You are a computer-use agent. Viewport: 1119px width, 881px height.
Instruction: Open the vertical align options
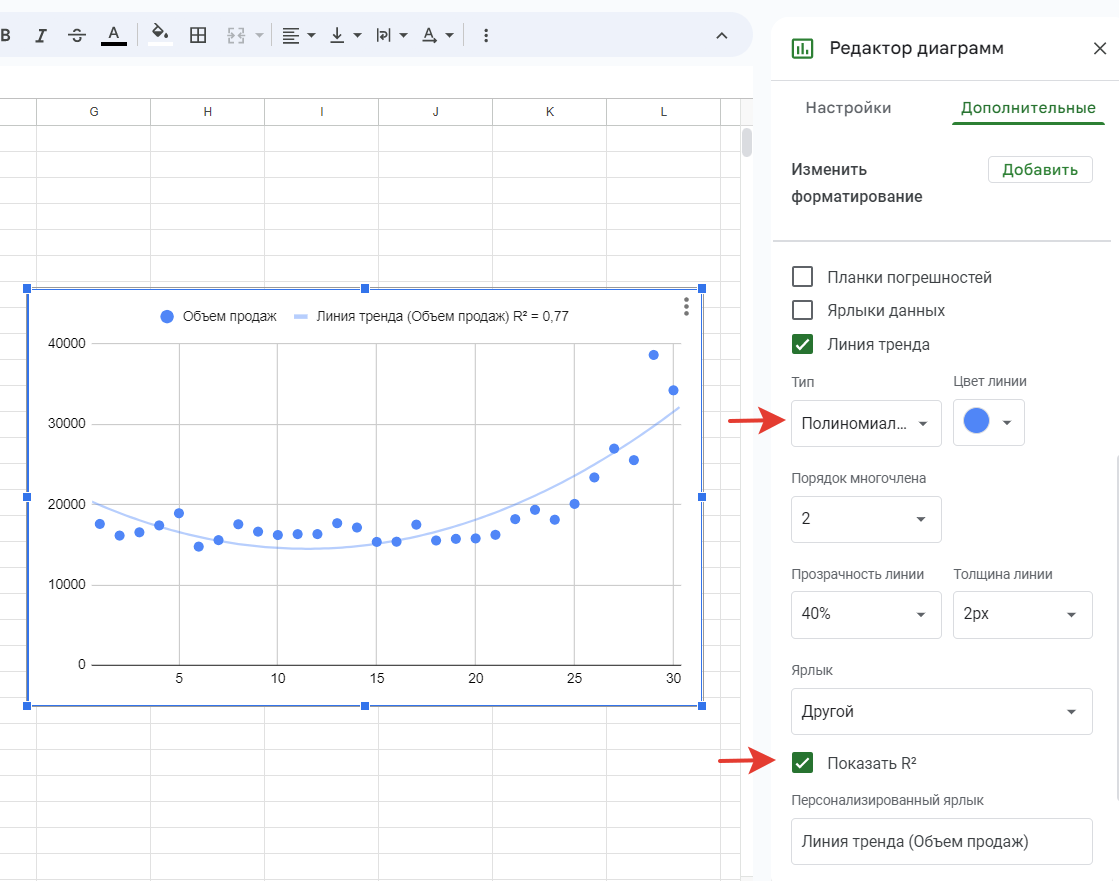click(345, 35)
